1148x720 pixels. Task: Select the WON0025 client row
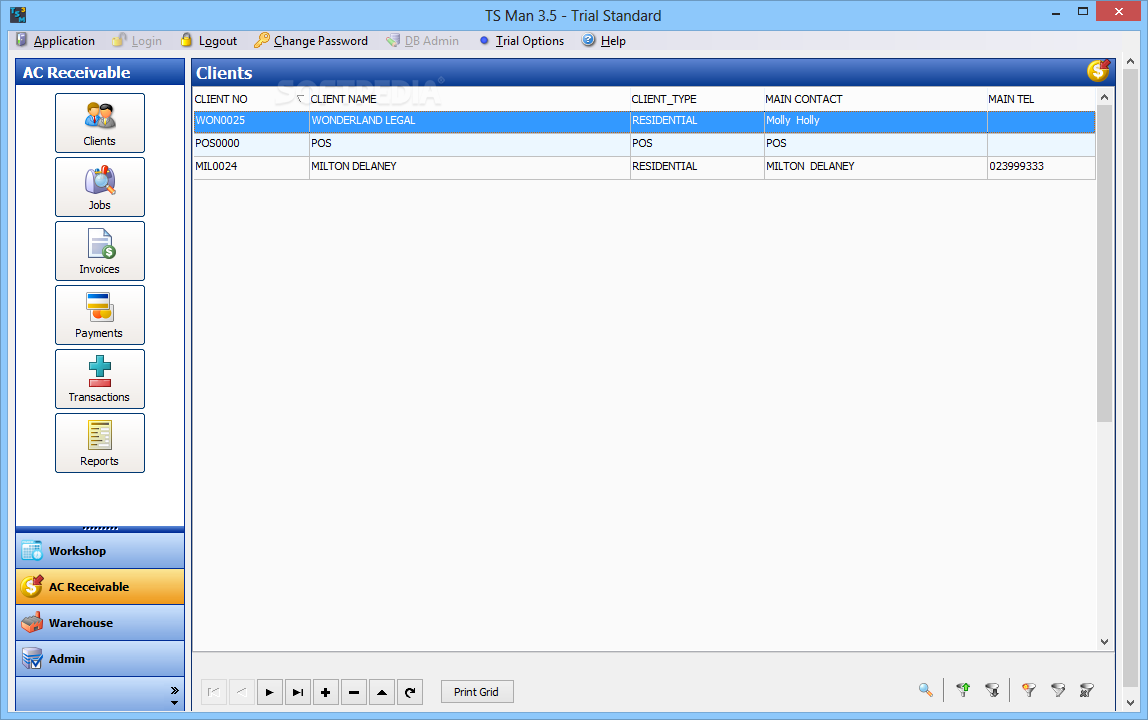[x=644, y=121]
